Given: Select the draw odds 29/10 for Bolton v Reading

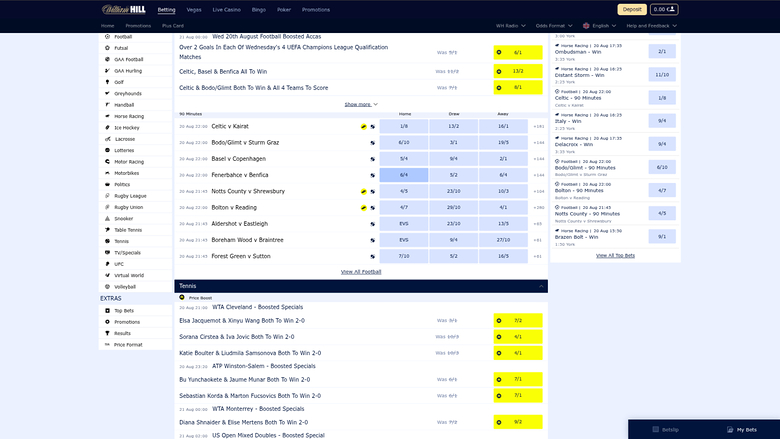Looking at the screenshot, I should click(x=454, y=207).
